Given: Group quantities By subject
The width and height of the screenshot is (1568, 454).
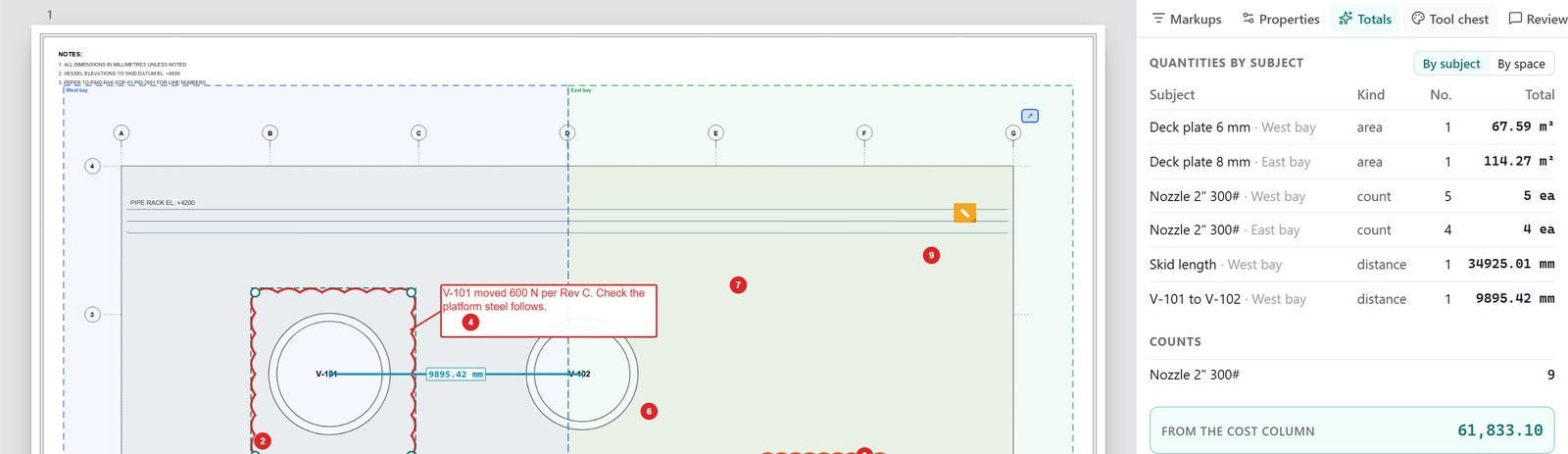Looking at the screenshot, I should pos(1451,64).
